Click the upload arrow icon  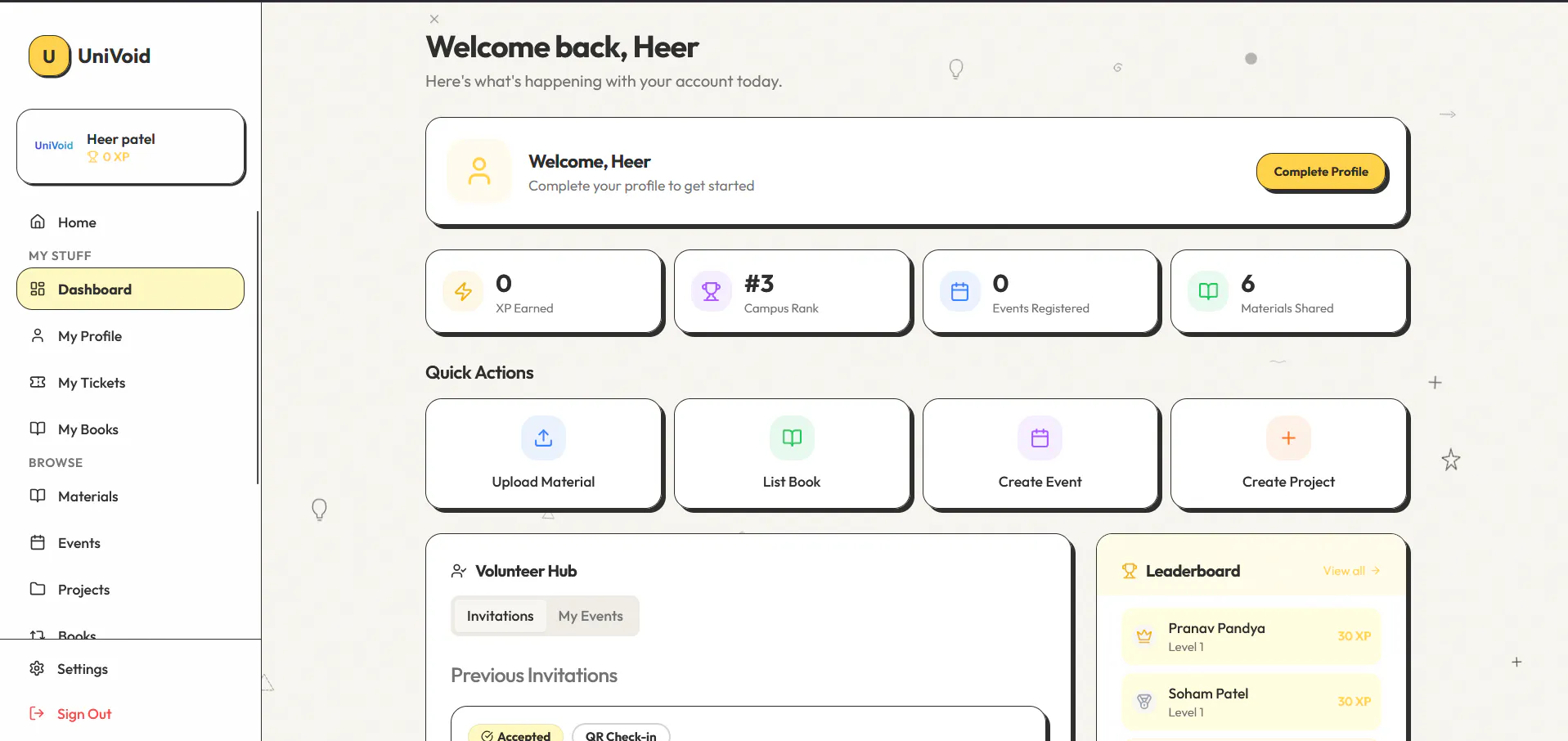[x=543, y=438]
